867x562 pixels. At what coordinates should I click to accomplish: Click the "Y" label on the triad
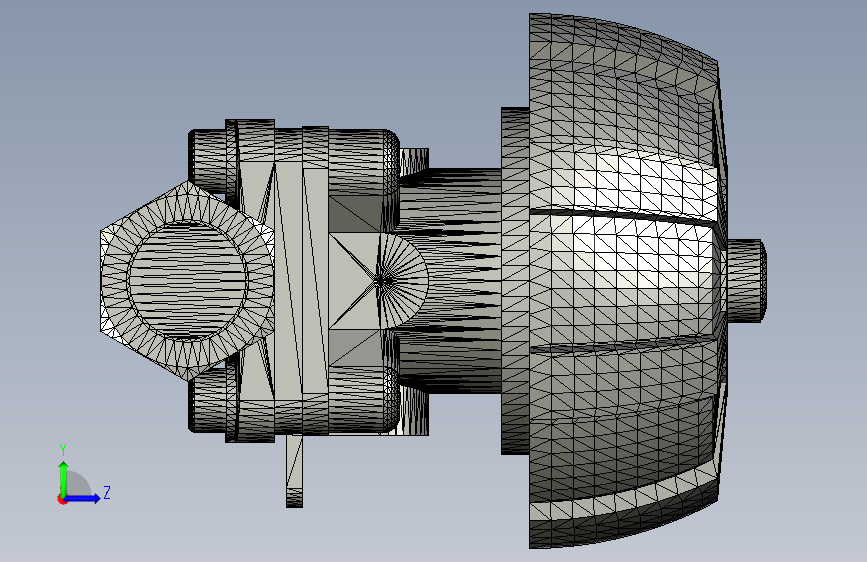click(63, 449)
